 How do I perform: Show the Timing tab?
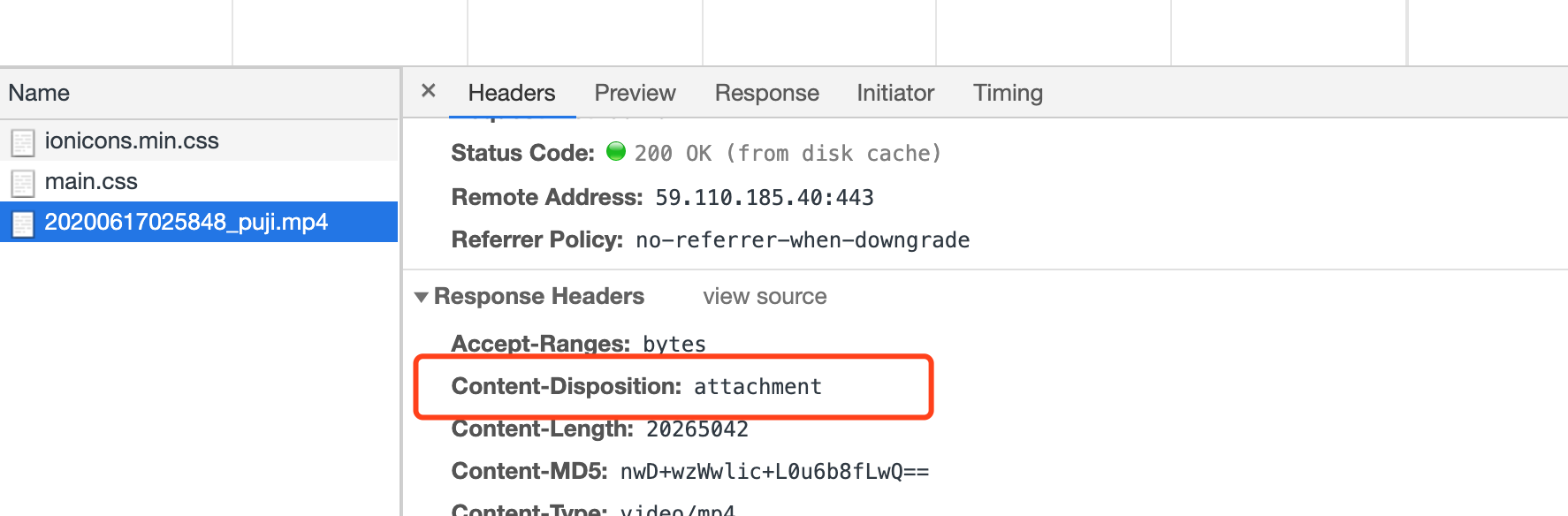[x=1008, y=93]
